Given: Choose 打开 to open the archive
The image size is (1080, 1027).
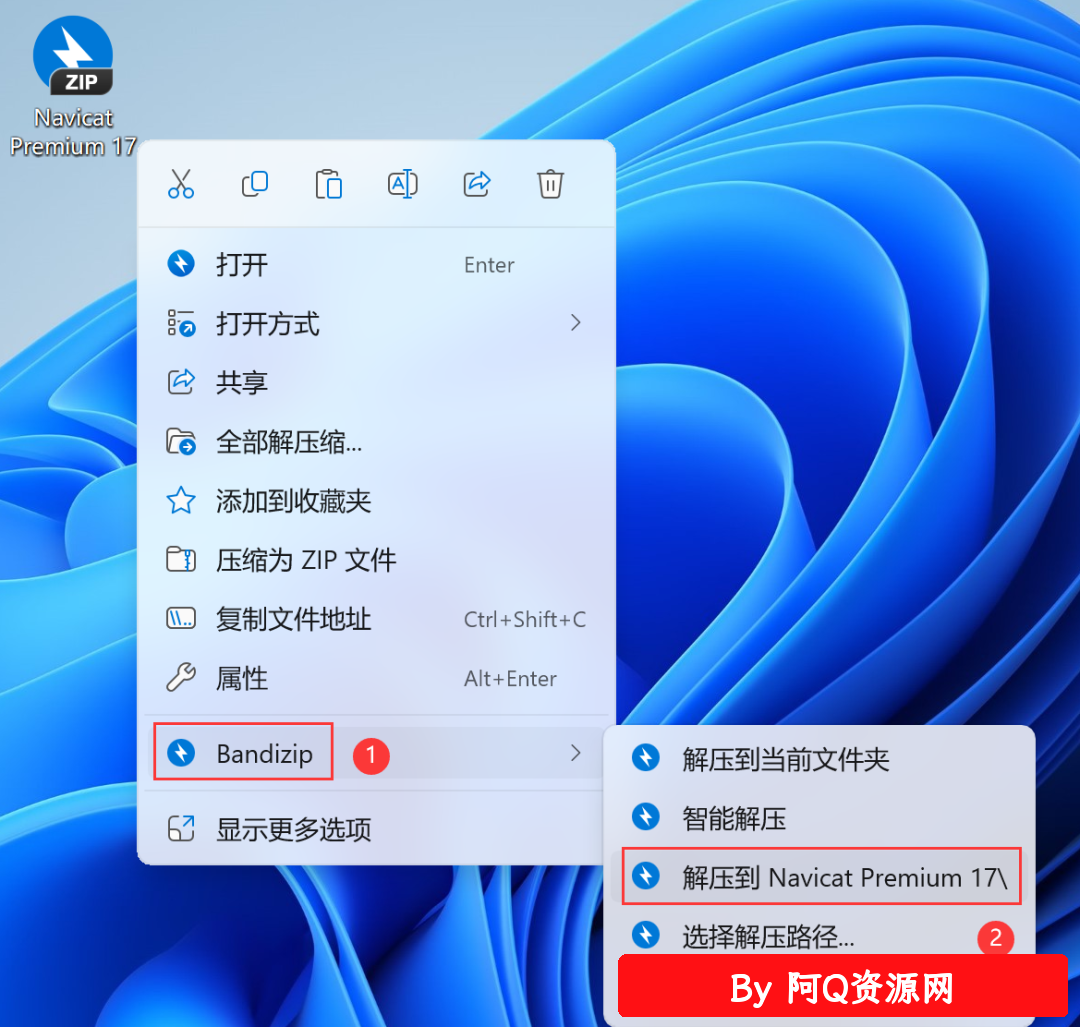Looking at the screenshot, I should pos(376,264).
